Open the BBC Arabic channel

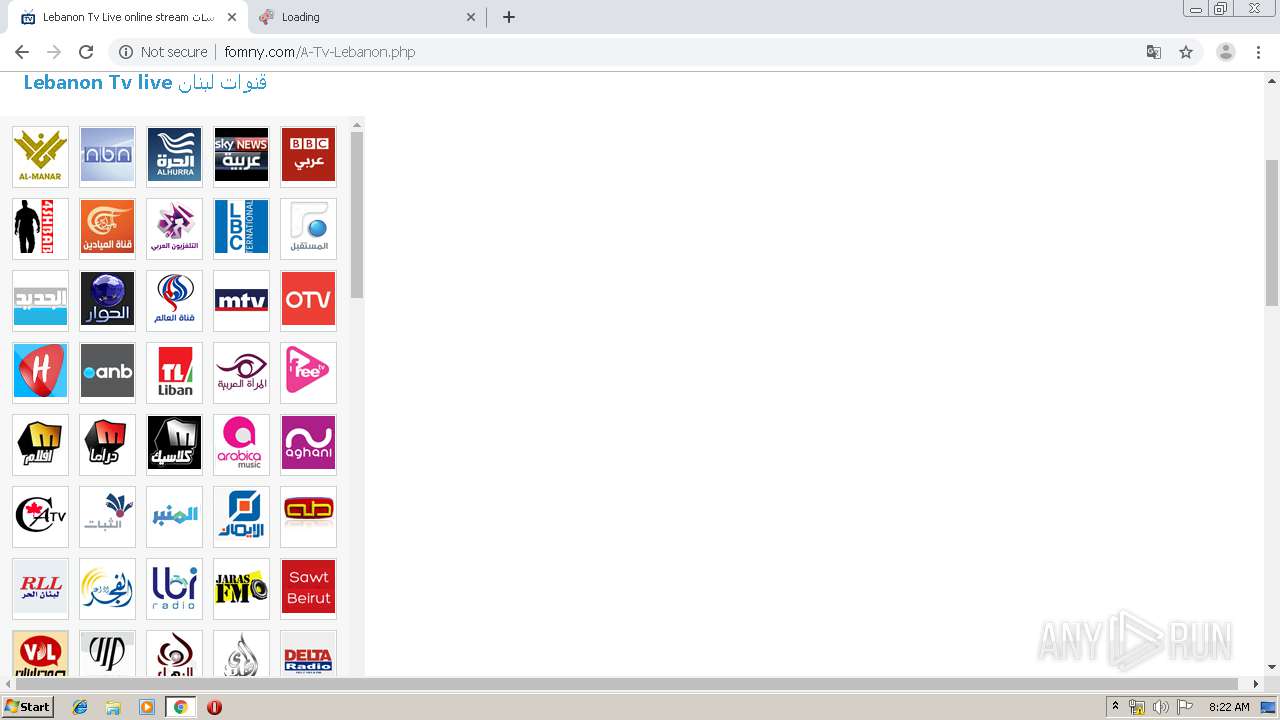coord(309,156)
